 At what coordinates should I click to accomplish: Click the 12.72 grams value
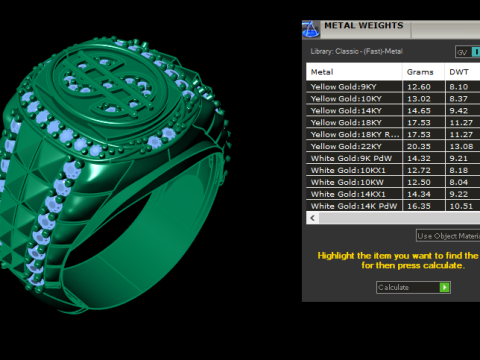click(419, 171)
